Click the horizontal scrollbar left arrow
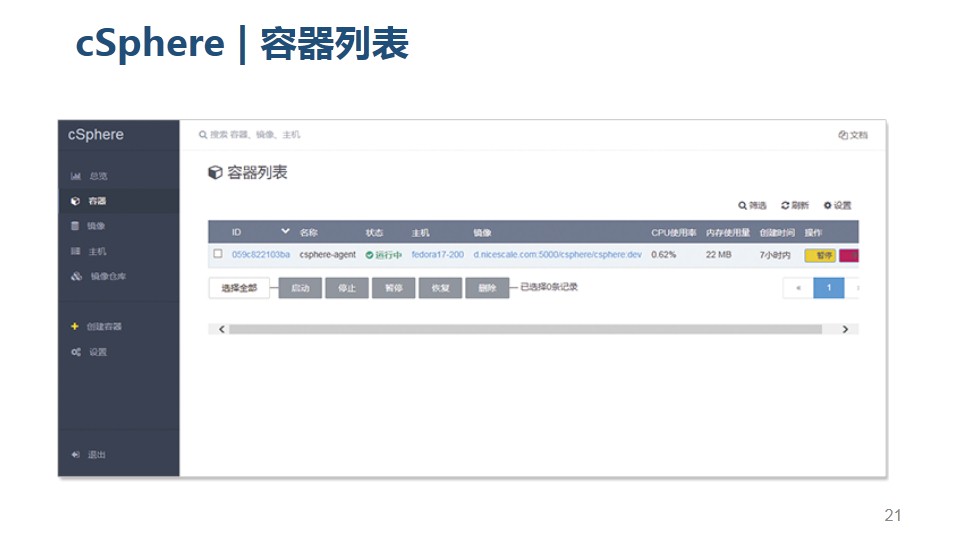960x540 pixels. (x=222, y=329)
